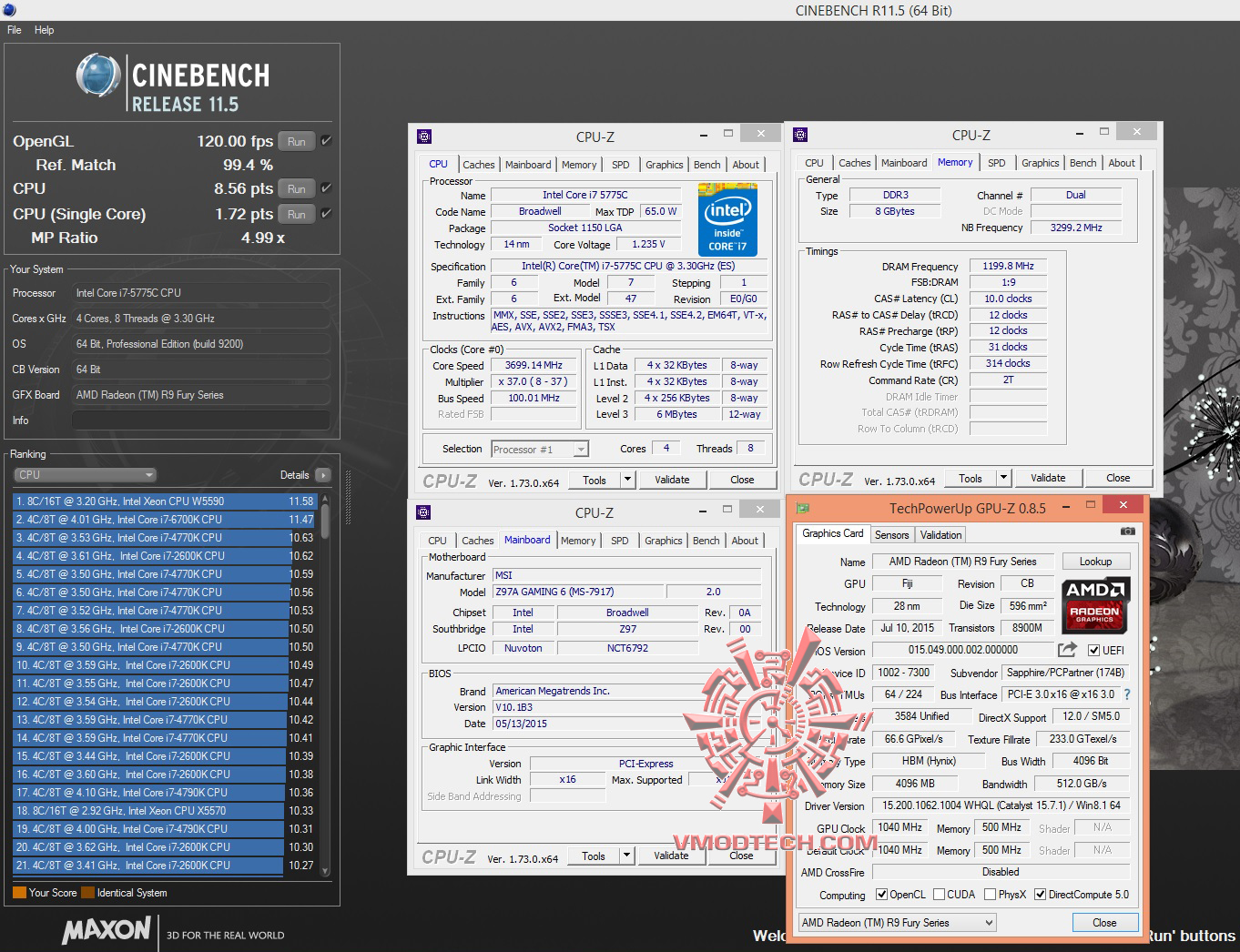Click the Close button at GPU-Z bottom

[x=1104, y=923]
